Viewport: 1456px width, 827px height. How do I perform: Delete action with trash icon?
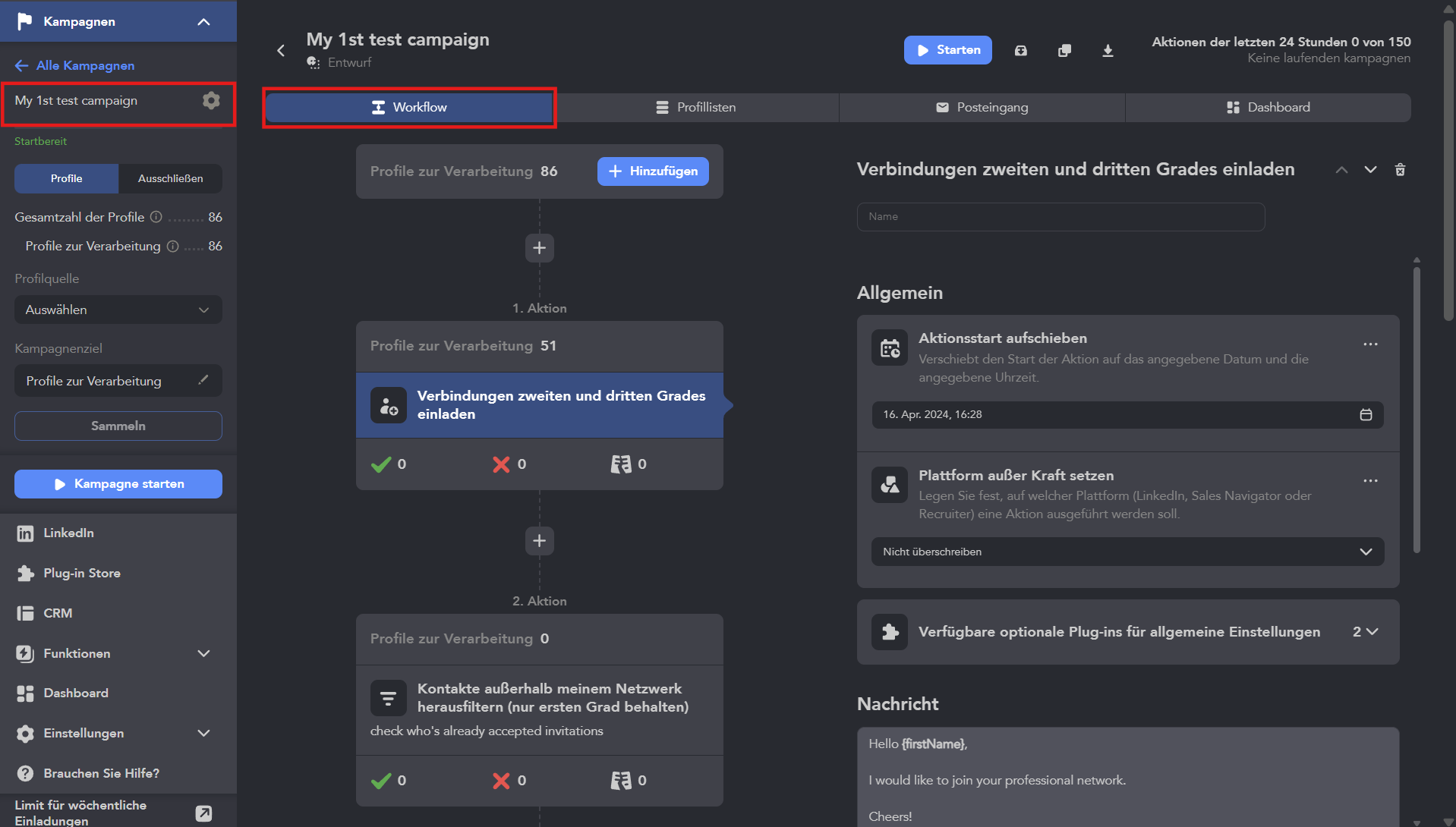[1400, 170]
